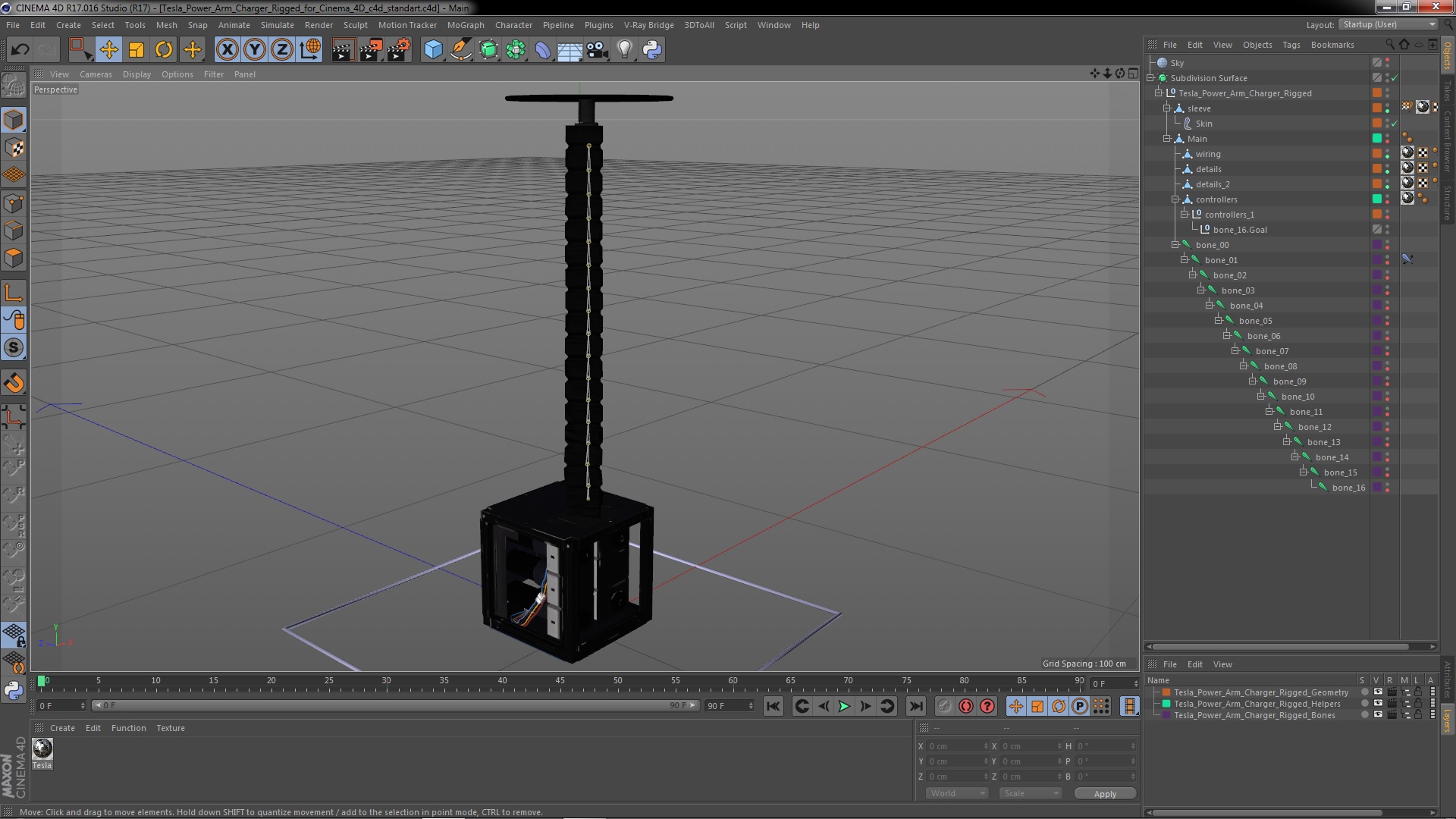The height and width of the screenshot is (819, 1456).
Task: Click the orange layer color of sleeve
Action: point(1376,108)
